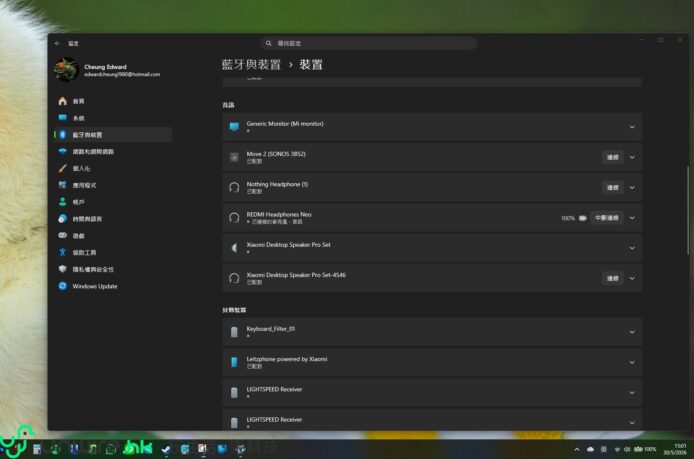Expand the Keyboard_Filter_01 chevron

pyautogui.click(x=632, y=332)
